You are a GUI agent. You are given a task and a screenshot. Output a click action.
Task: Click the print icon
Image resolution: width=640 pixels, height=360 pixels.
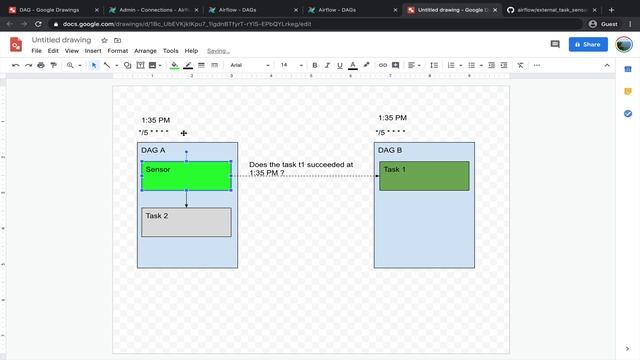click(41, 65)
